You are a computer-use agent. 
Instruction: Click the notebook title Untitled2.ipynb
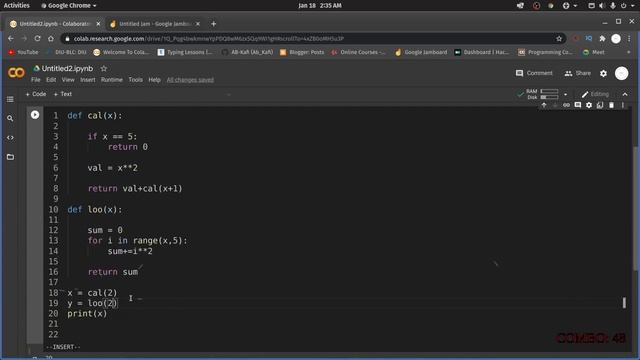point(67,69)
